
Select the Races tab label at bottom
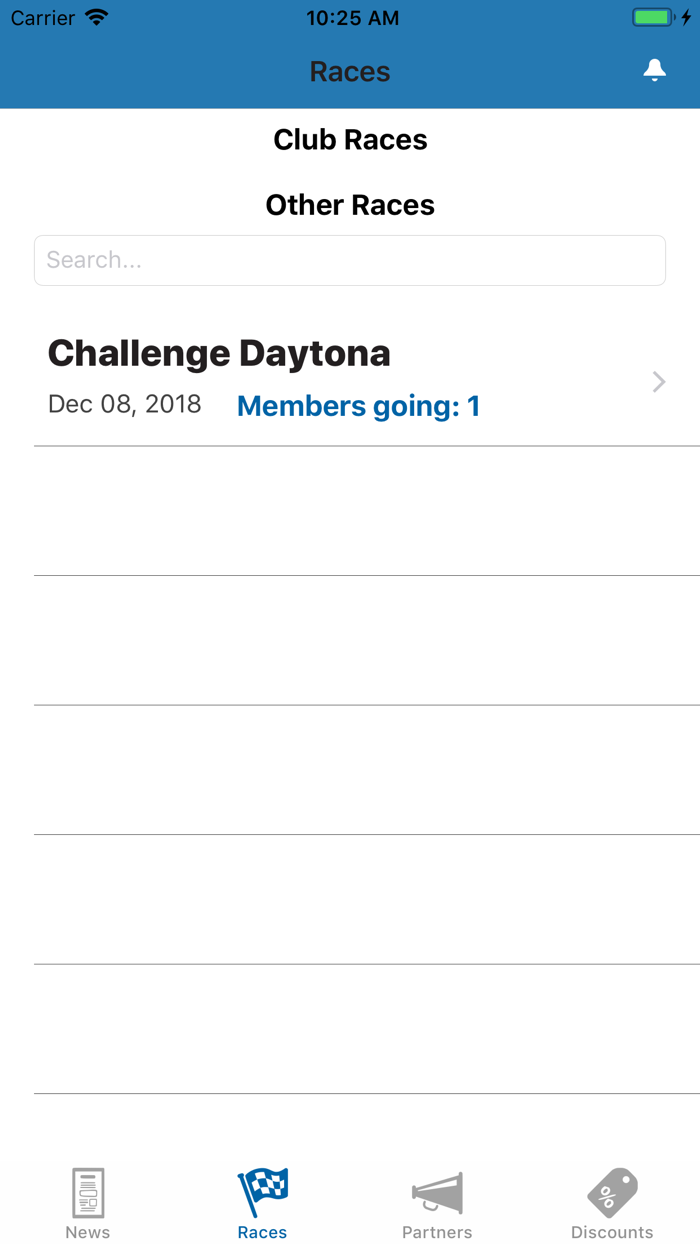tap(263, 1232)
